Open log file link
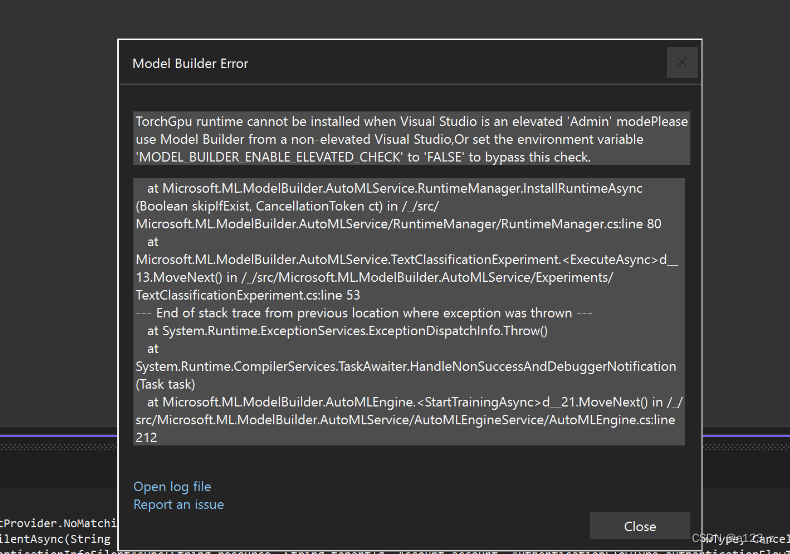 172,487
